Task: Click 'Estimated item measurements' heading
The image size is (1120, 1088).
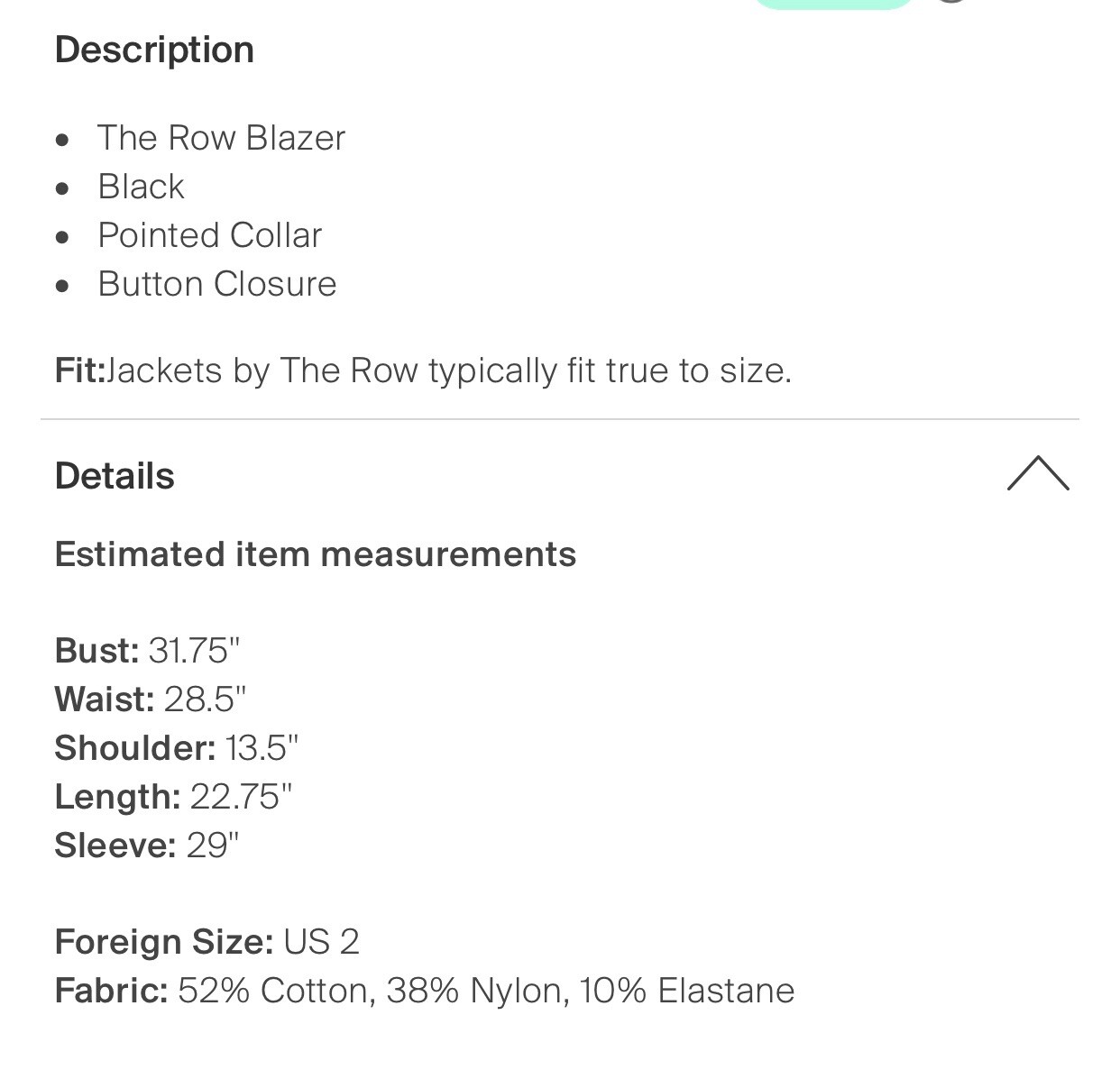Action: point(316,554)
